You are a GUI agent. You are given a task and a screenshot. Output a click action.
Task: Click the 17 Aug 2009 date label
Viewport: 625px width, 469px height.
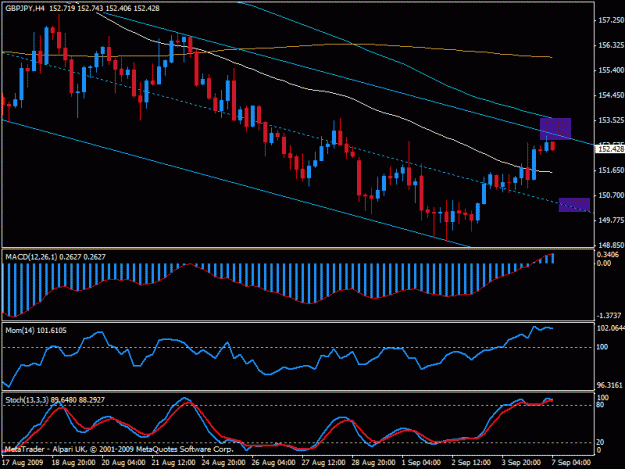[22, 463]
